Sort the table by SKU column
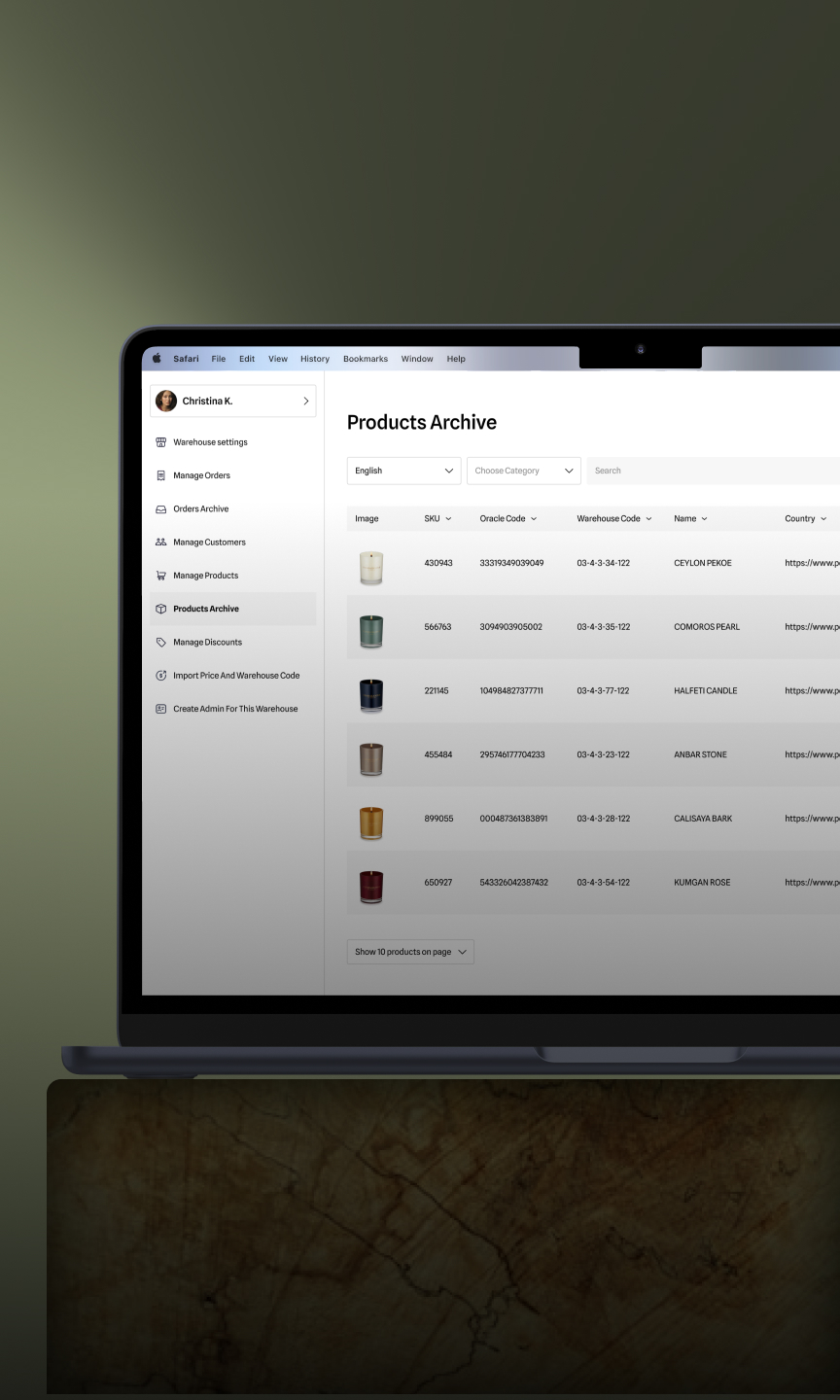Screen dimensions: 840x1400 (x=437, y=519)
